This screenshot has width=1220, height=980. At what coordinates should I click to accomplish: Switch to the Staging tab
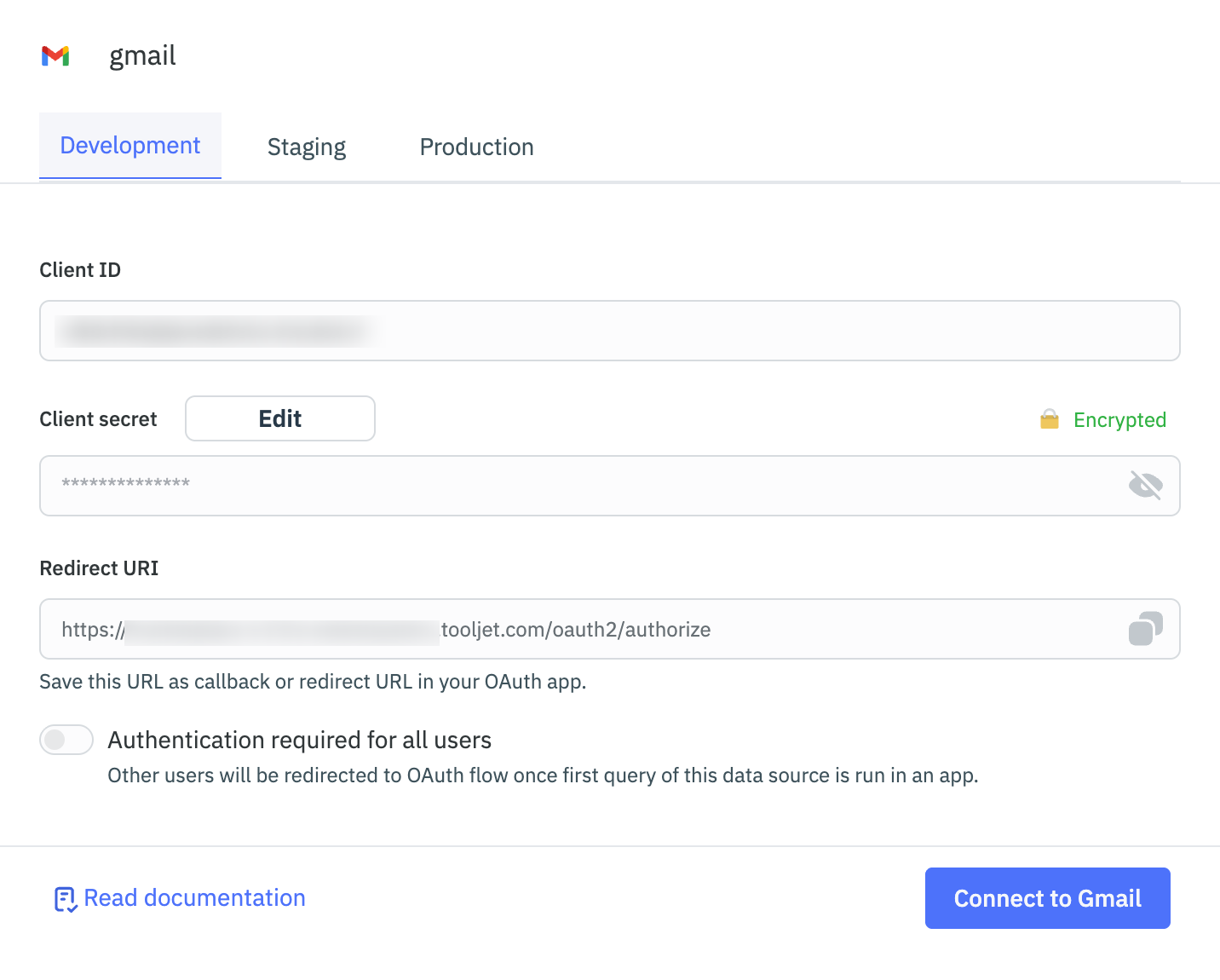tap(306, 146)
